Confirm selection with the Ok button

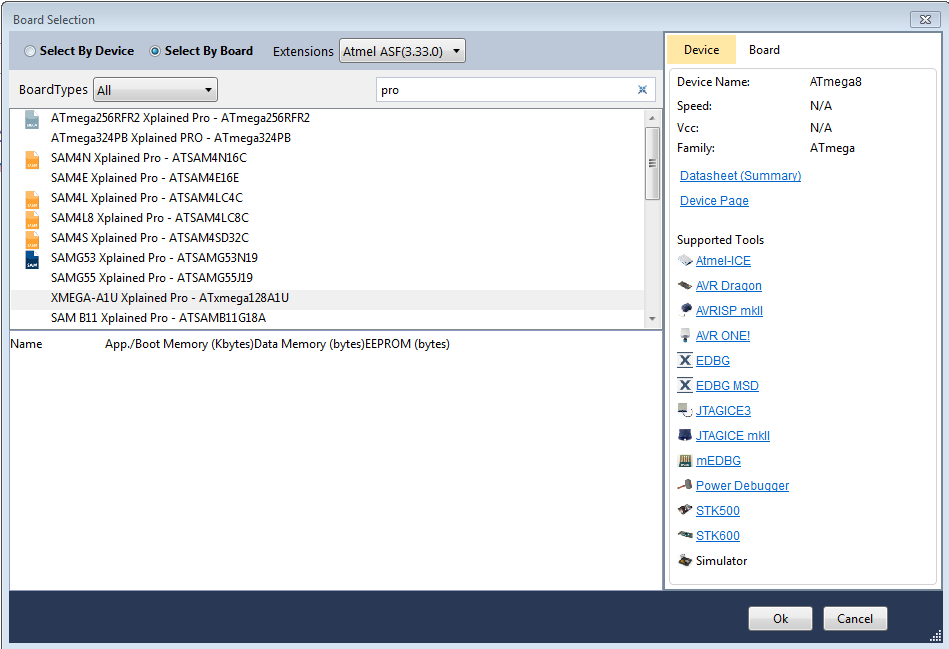point(780,619)
